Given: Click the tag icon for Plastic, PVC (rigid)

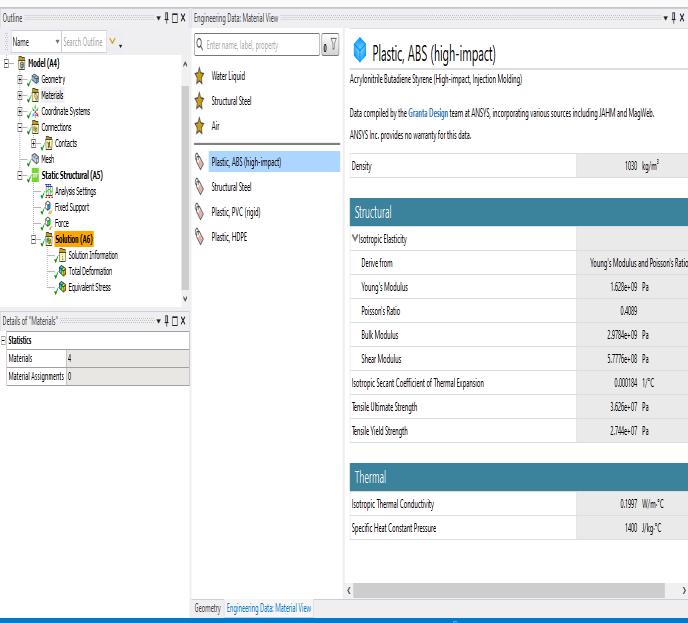Looking at the screenshot, I should [200, 211].
